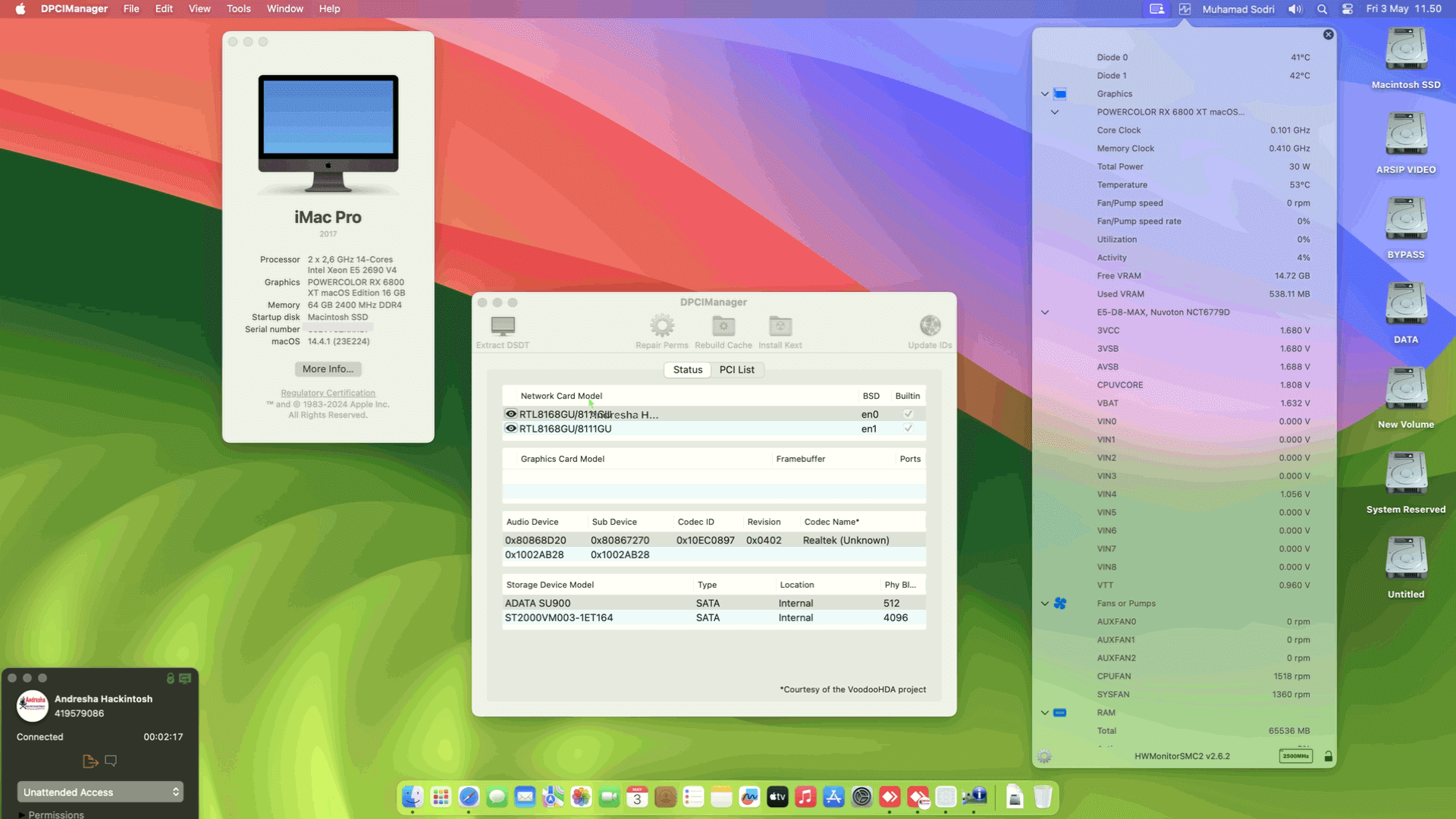Click the screen switch icon in AnyDesk panel

(185, 679)
